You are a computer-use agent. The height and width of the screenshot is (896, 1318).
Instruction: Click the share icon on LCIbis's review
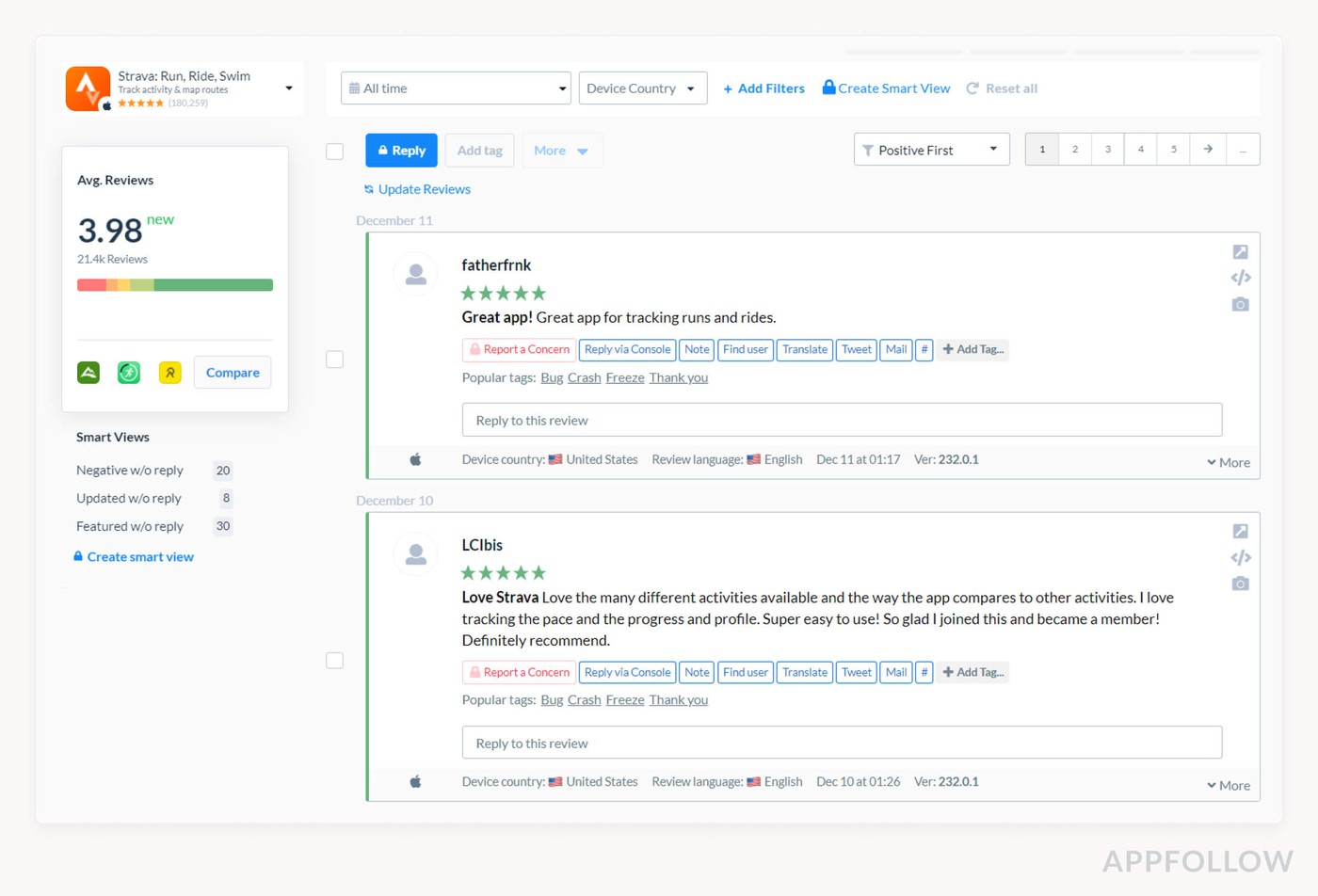coord(1241,532)
